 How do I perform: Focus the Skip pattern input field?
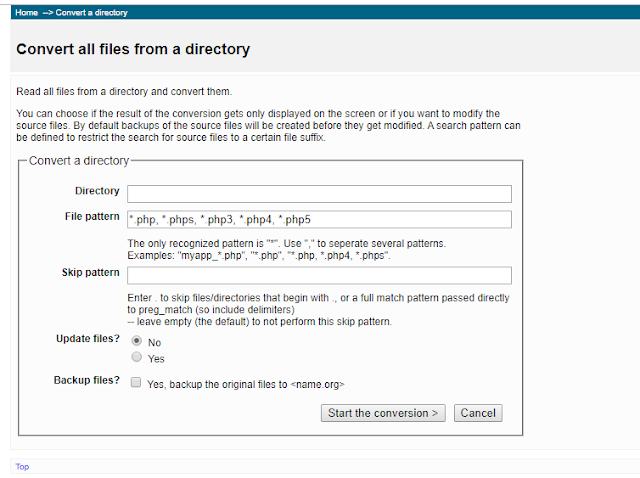(319, 276)
